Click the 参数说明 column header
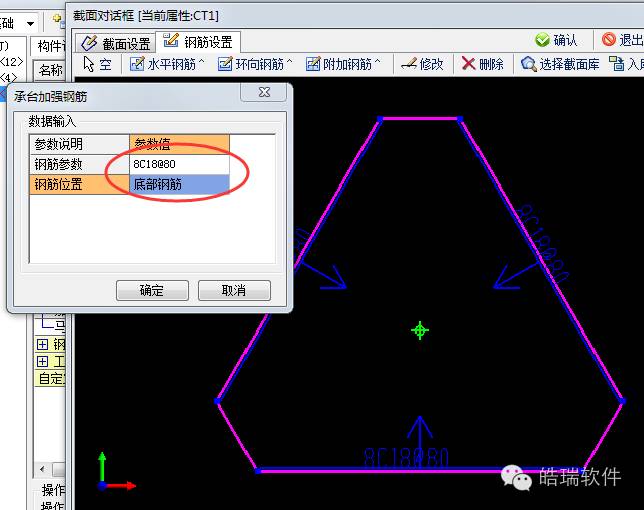This screenshot has height=510, width=644. pos(79,144)
